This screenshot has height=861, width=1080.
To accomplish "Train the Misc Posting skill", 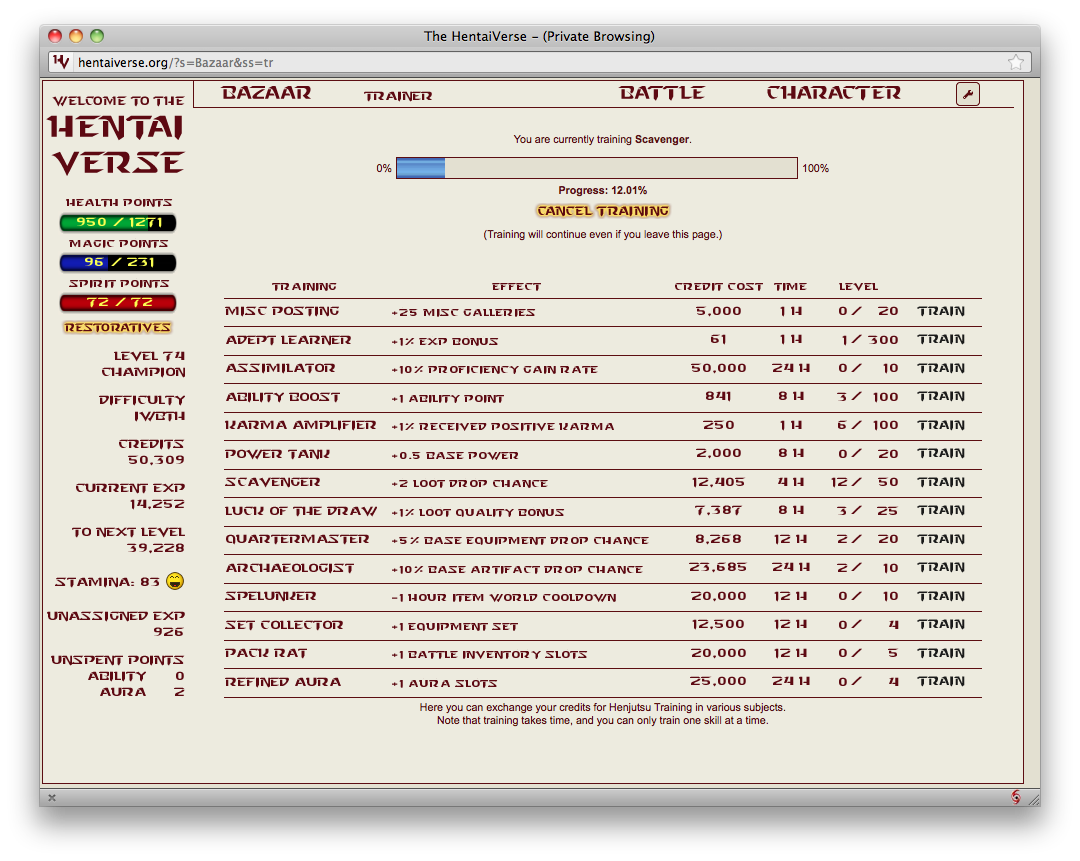I will pos(941,311).
